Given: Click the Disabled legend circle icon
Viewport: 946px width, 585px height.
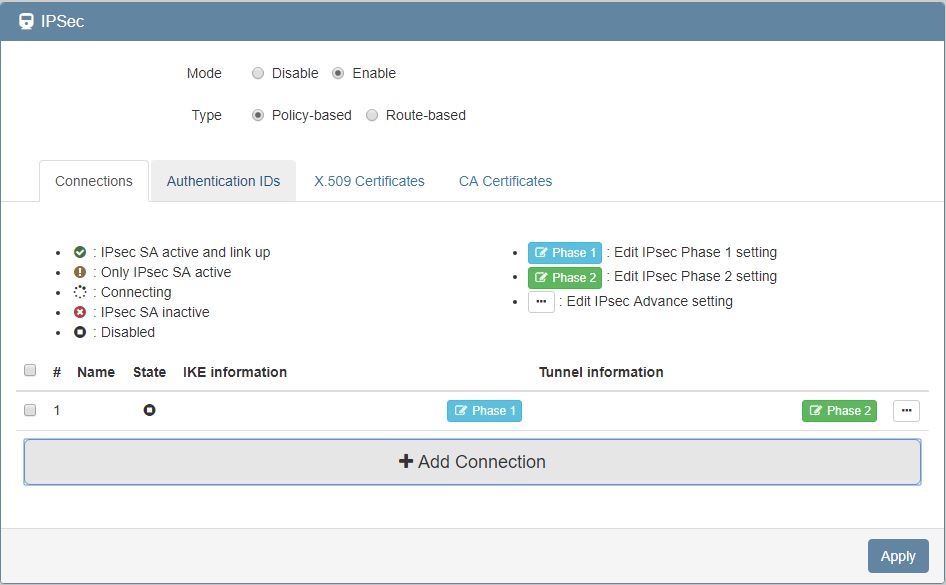Looking at the screenshot, I should point(80,332).
